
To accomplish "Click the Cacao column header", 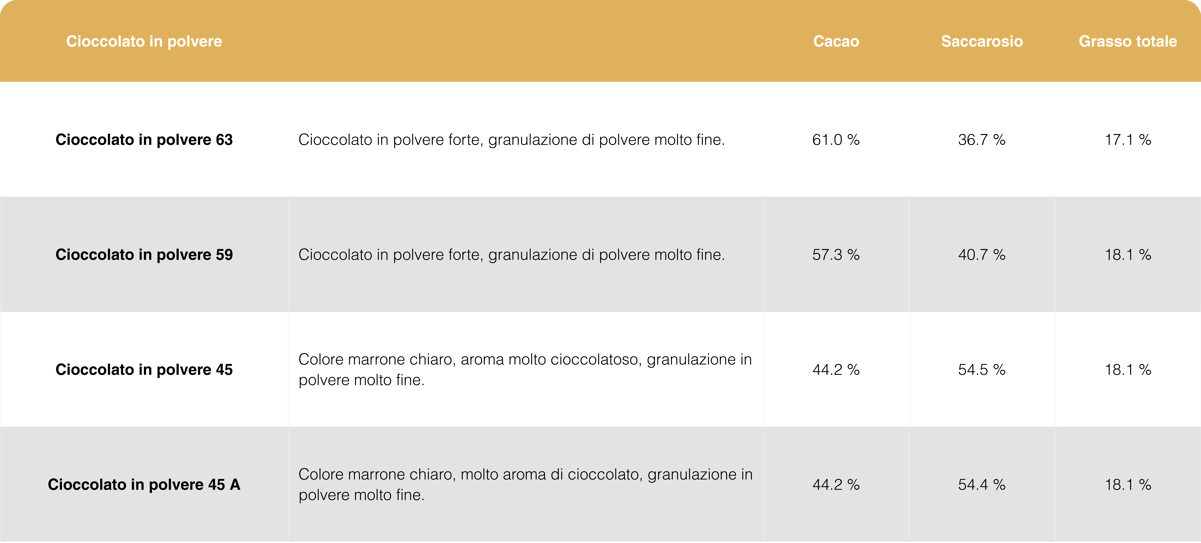I will 836,41.
